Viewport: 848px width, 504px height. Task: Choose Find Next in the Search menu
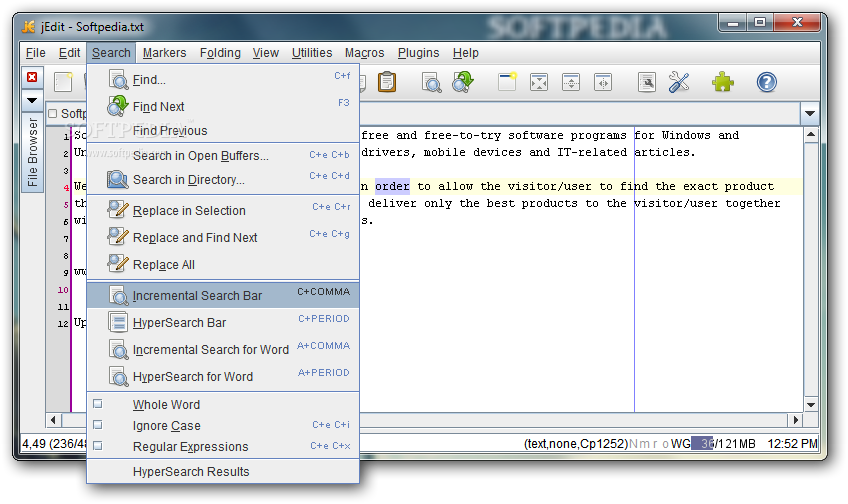point(223,106)
